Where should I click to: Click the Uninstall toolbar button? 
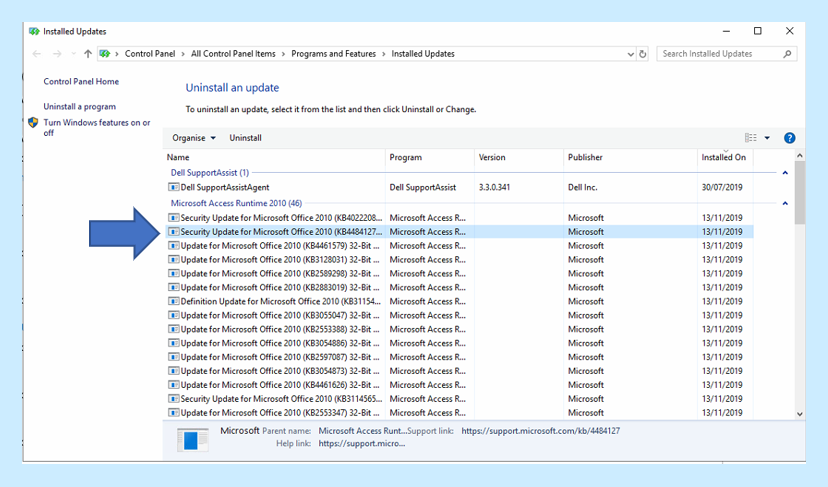[245, 138]
